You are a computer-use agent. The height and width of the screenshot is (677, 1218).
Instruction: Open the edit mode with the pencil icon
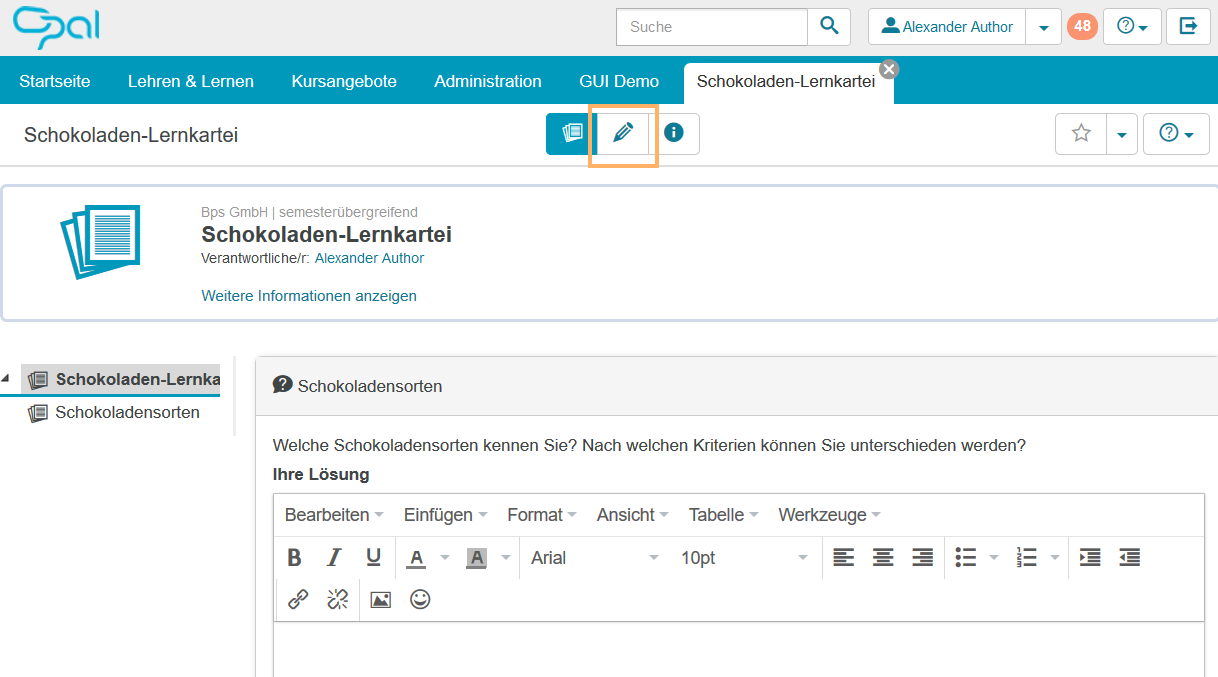click(622, 133)
